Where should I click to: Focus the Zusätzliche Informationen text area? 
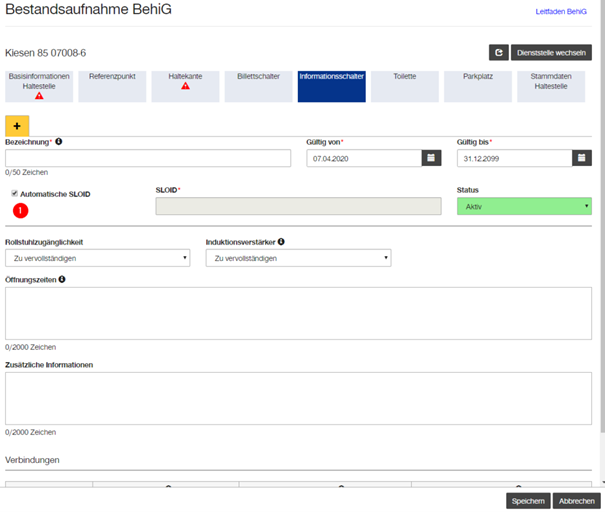tap(298, 399)
